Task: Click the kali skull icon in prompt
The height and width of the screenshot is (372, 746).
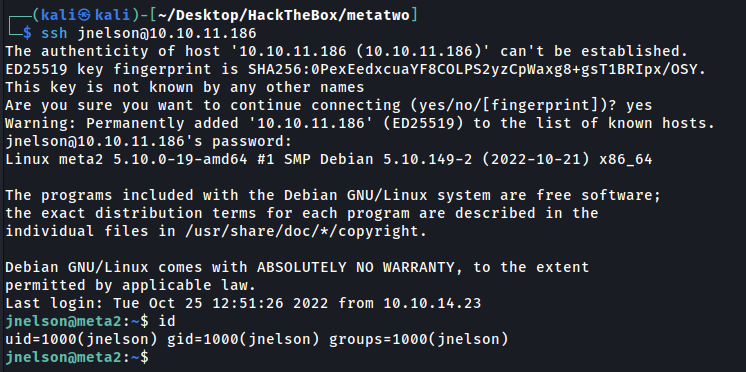Action: [x=85, y=16]
